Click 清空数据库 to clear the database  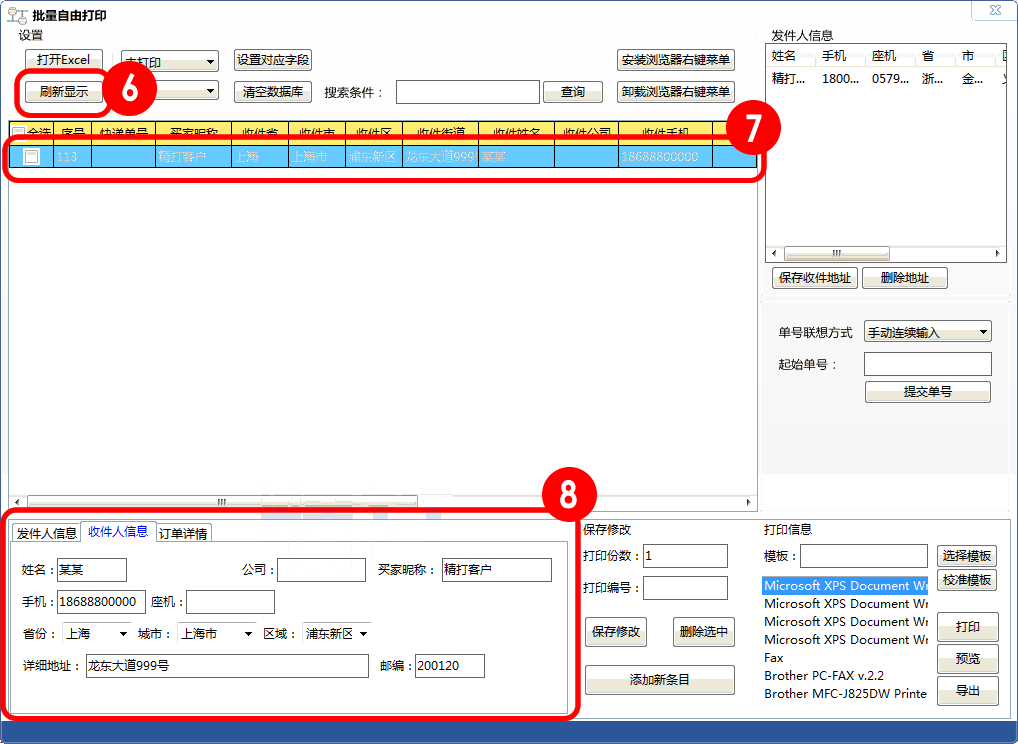272,91
